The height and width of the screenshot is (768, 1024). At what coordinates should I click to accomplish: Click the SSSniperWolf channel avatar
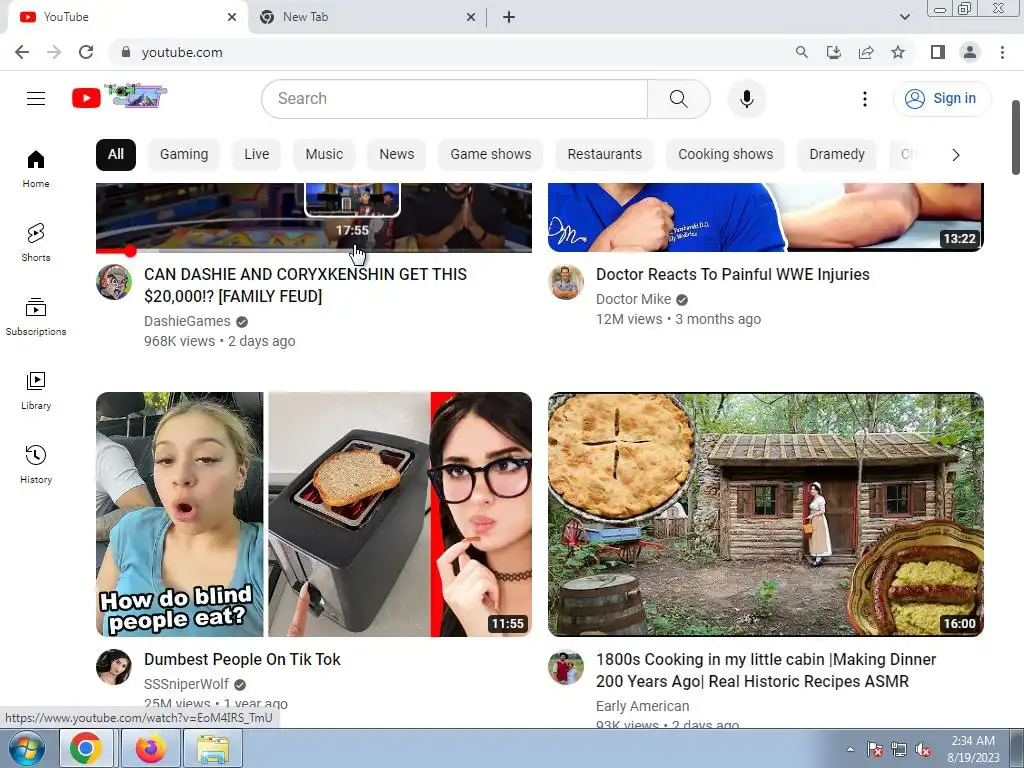tap(114, 667)
